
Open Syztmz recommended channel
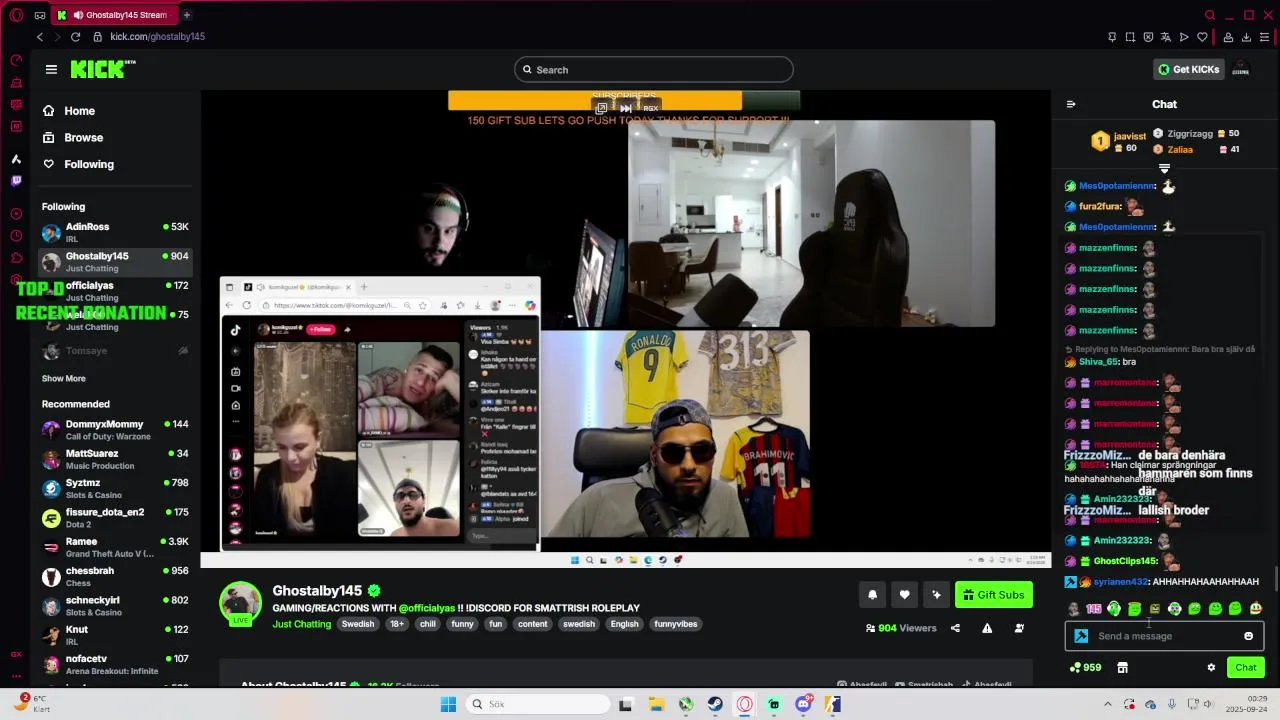click(115, 488)
